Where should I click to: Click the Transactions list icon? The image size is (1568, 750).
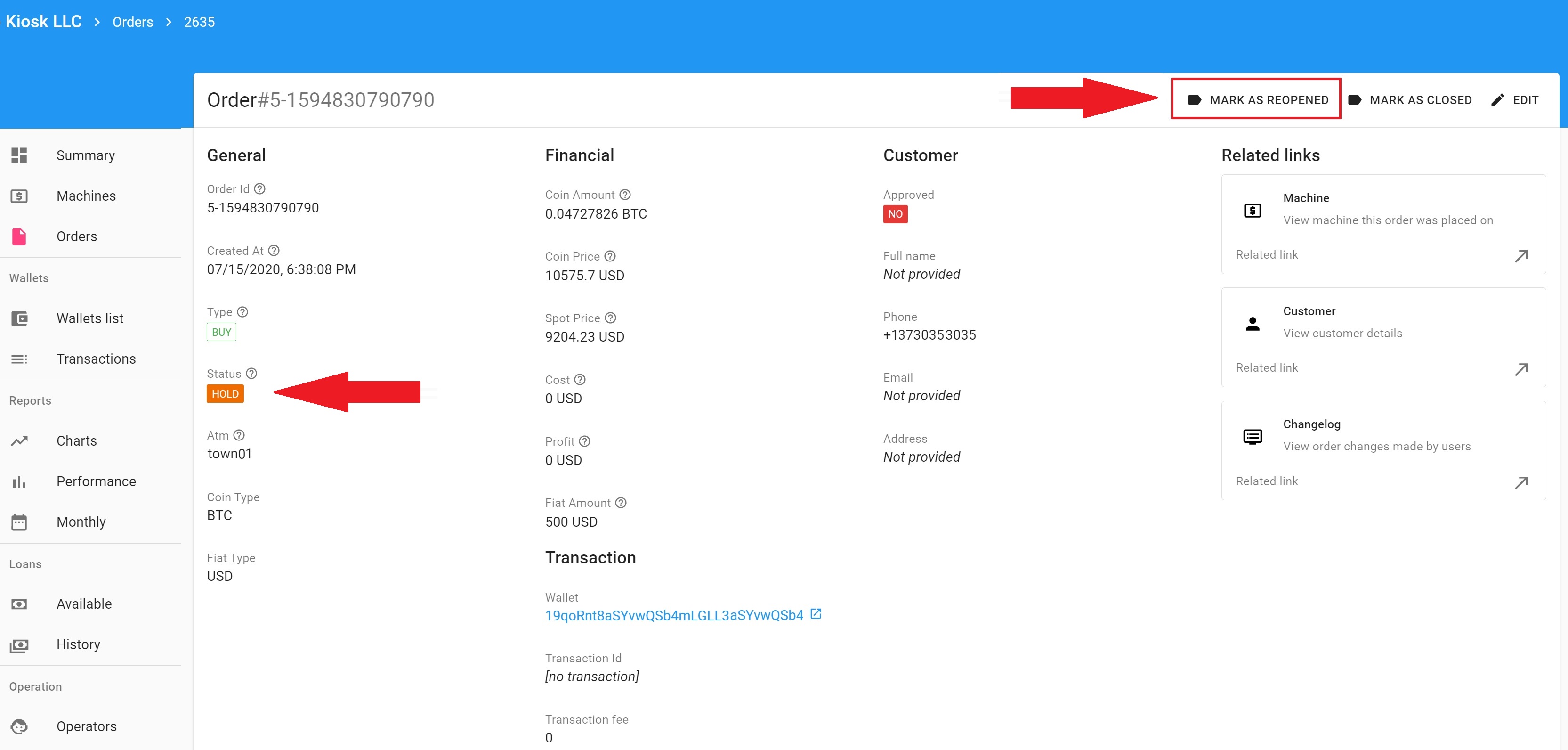(19, 359)
